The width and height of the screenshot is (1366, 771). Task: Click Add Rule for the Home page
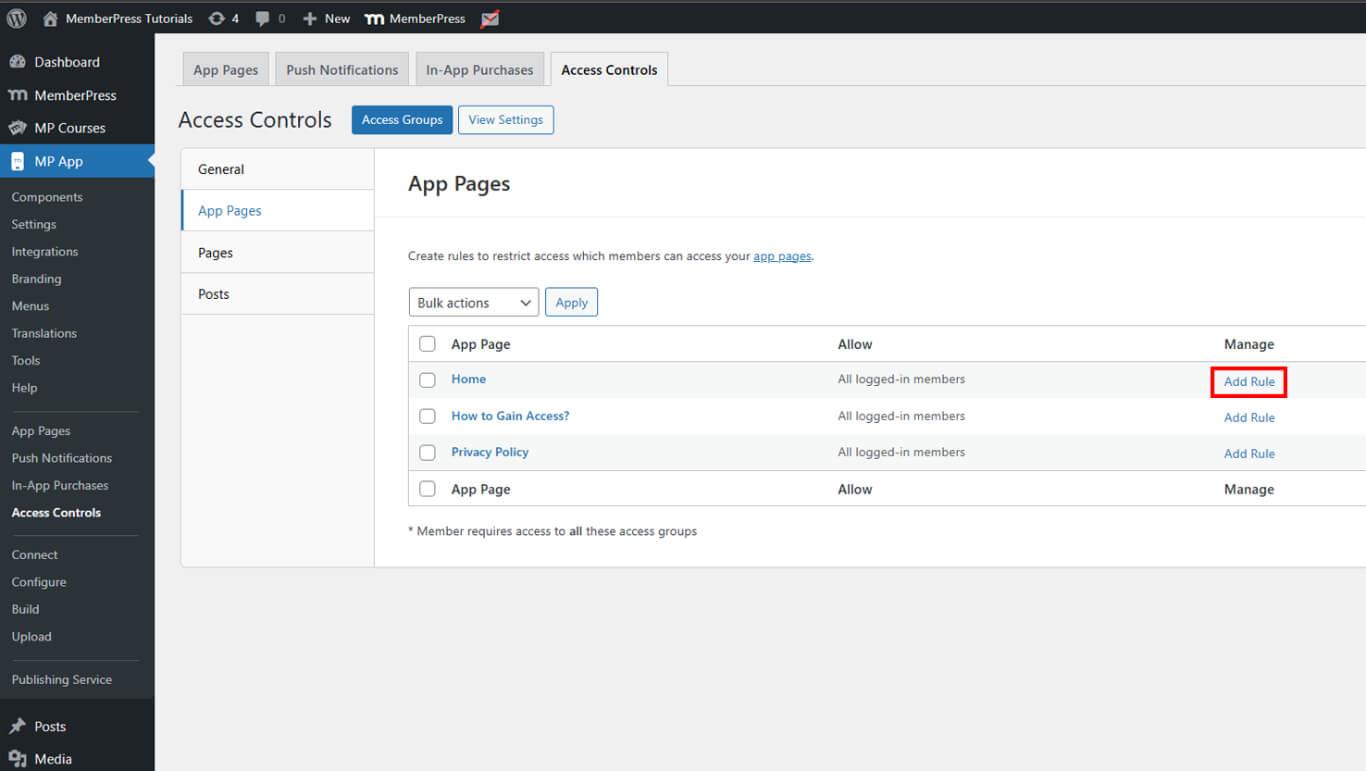pos(1249,382)
